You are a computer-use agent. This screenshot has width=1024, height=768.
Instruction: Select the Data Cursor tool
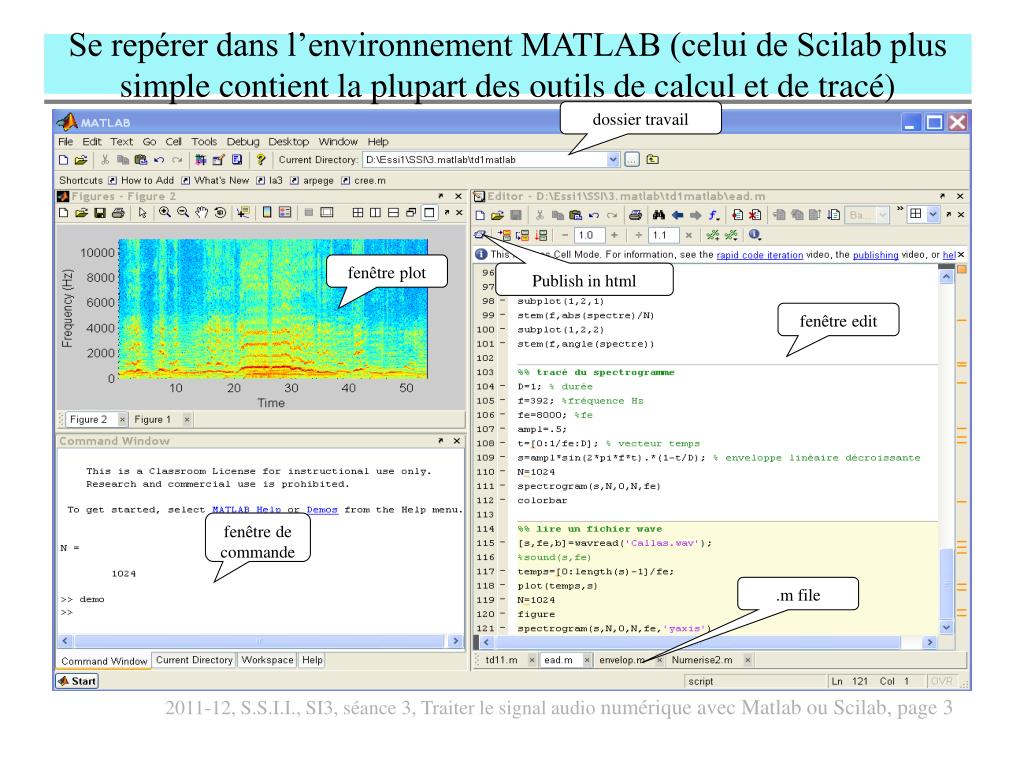pyautogui.click(x=243, y=213)
